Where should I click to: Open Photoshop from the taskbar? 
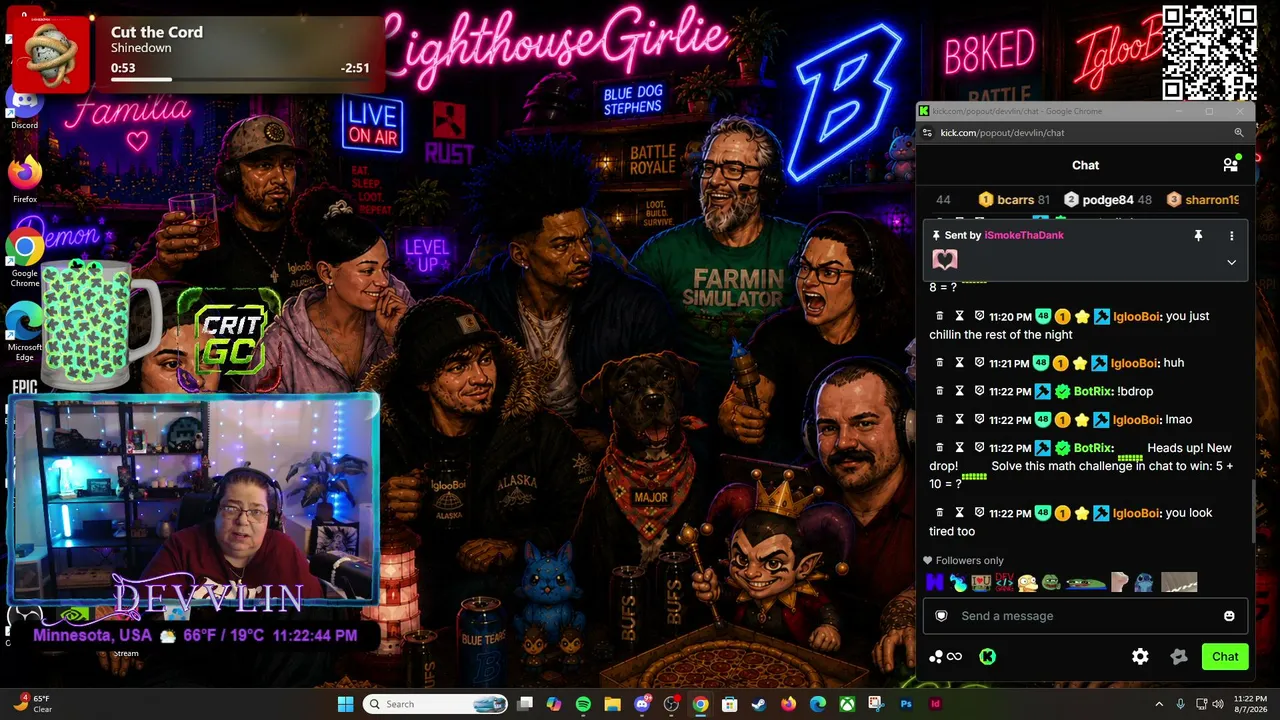coord(905,704)
